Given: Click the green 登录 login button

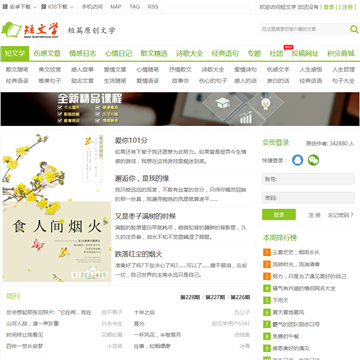Looking at the screenshot, I should (x=279, y=215).
